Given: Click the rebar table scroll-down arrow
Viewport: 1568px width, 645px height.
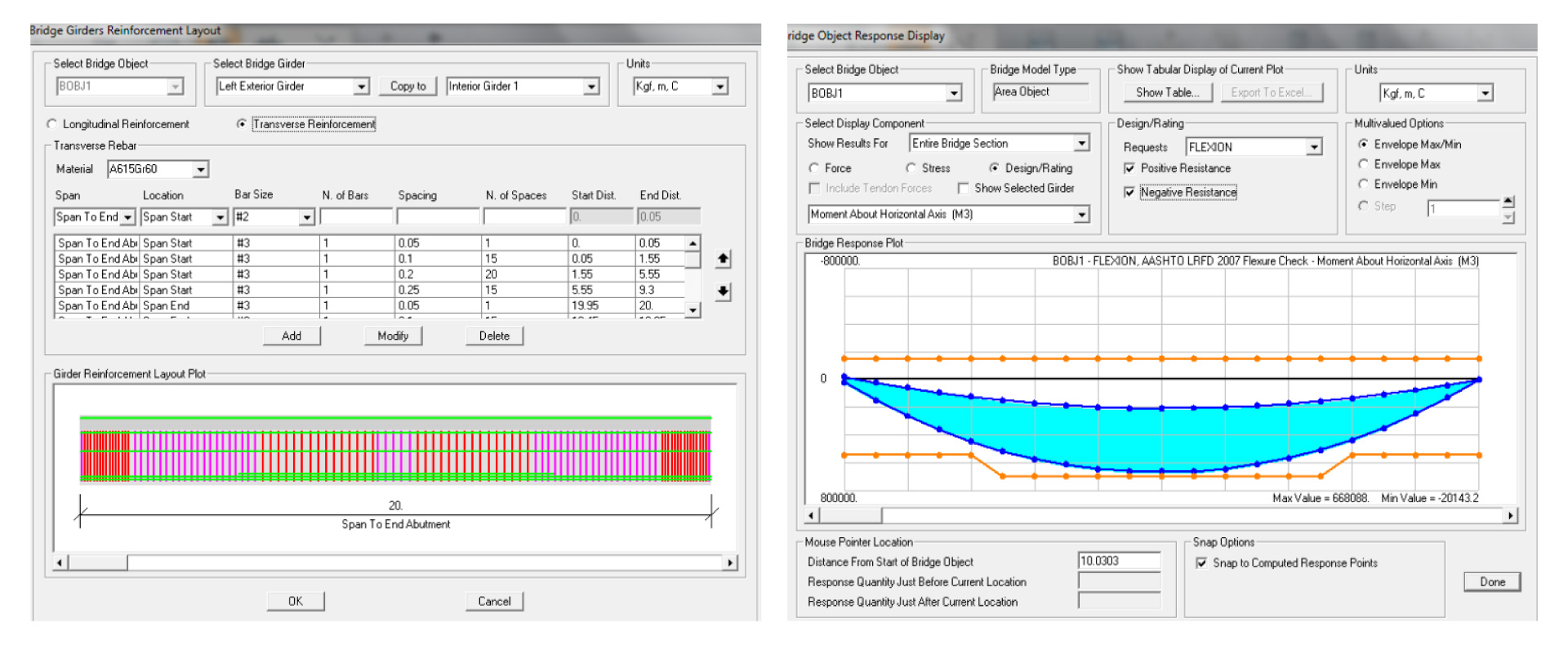Looking at the screenshot, I should [x=693, y=309].
